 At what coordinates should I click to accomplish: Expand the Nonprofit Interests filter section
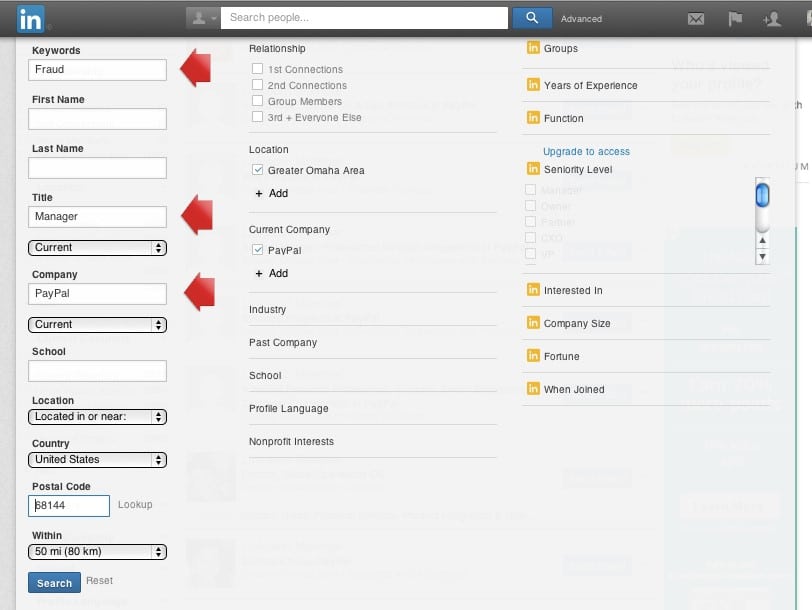click(x=291, y=442)
